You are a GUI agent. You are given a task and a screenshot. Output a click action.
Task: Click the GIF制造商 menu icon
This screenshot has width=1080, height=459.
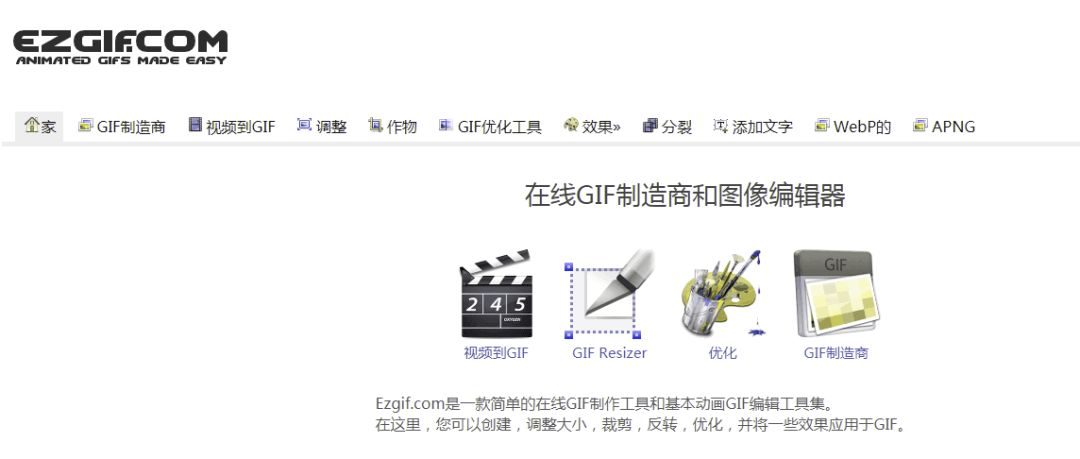(x=85, y=125)
